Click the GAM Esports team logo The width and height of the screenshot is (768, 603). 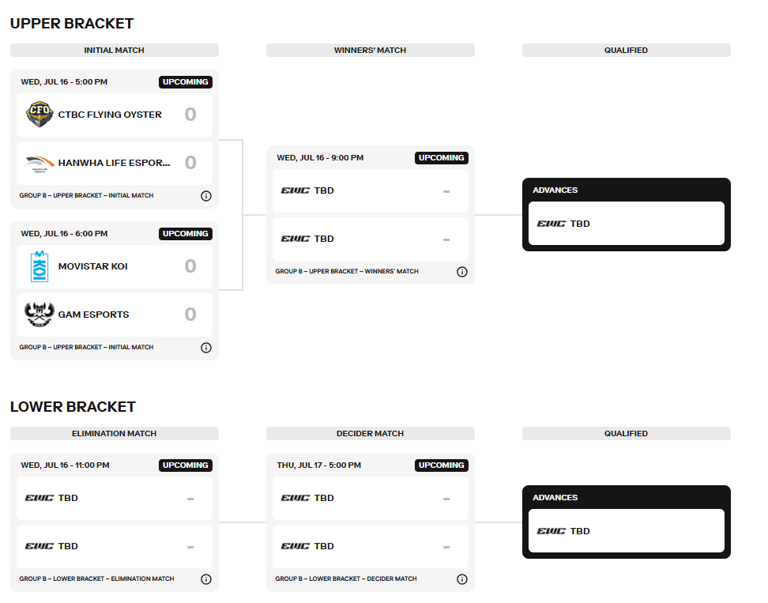39,315
